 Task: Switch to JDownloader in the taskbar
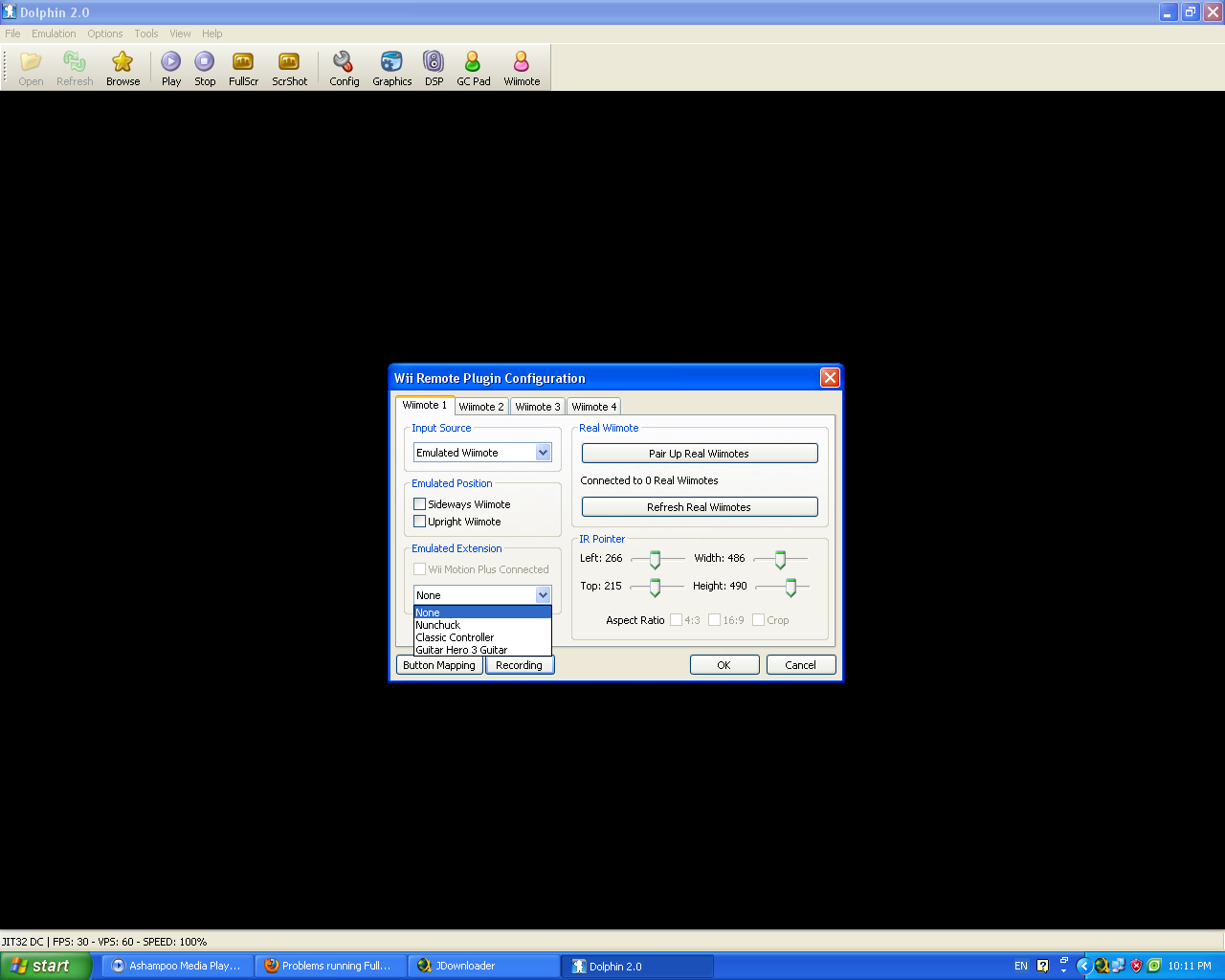tap(484, 966)
